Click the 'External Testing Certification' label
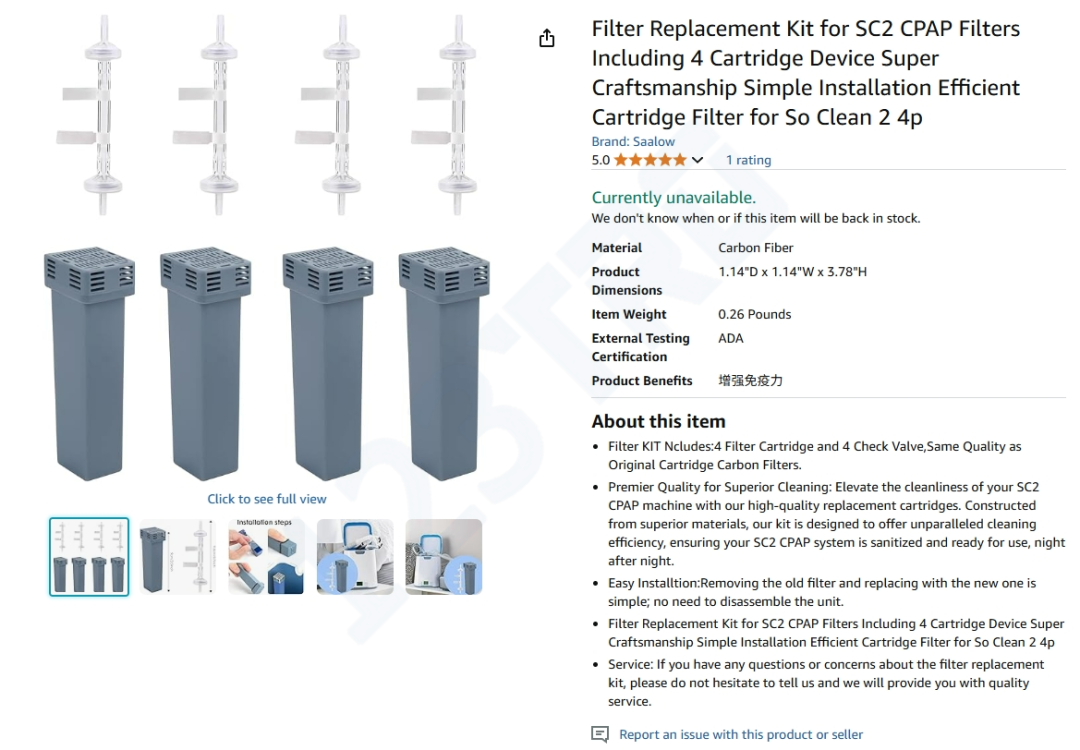The height and width of the screenshot is (750, 1080). coord(640,347)
